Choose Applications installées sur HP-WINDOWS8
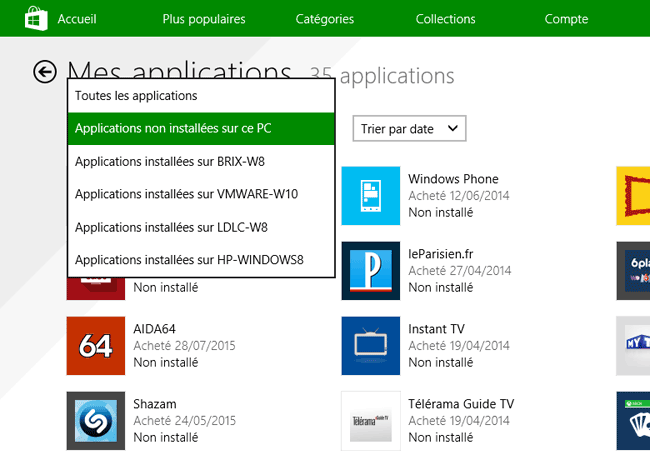650x460 pixels. pos(201,260)
